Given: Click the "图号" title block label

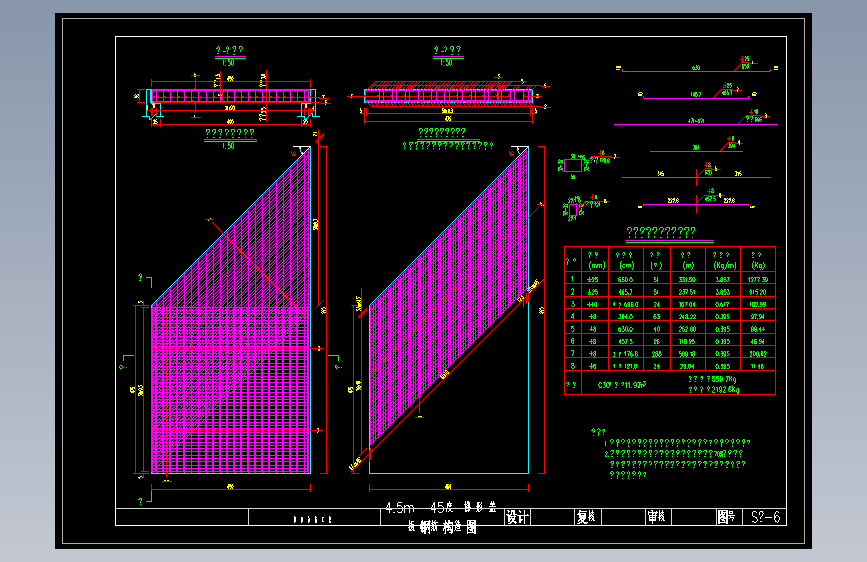Looking at the screenshot, I should pyautogui.click(x=726, y=517).
